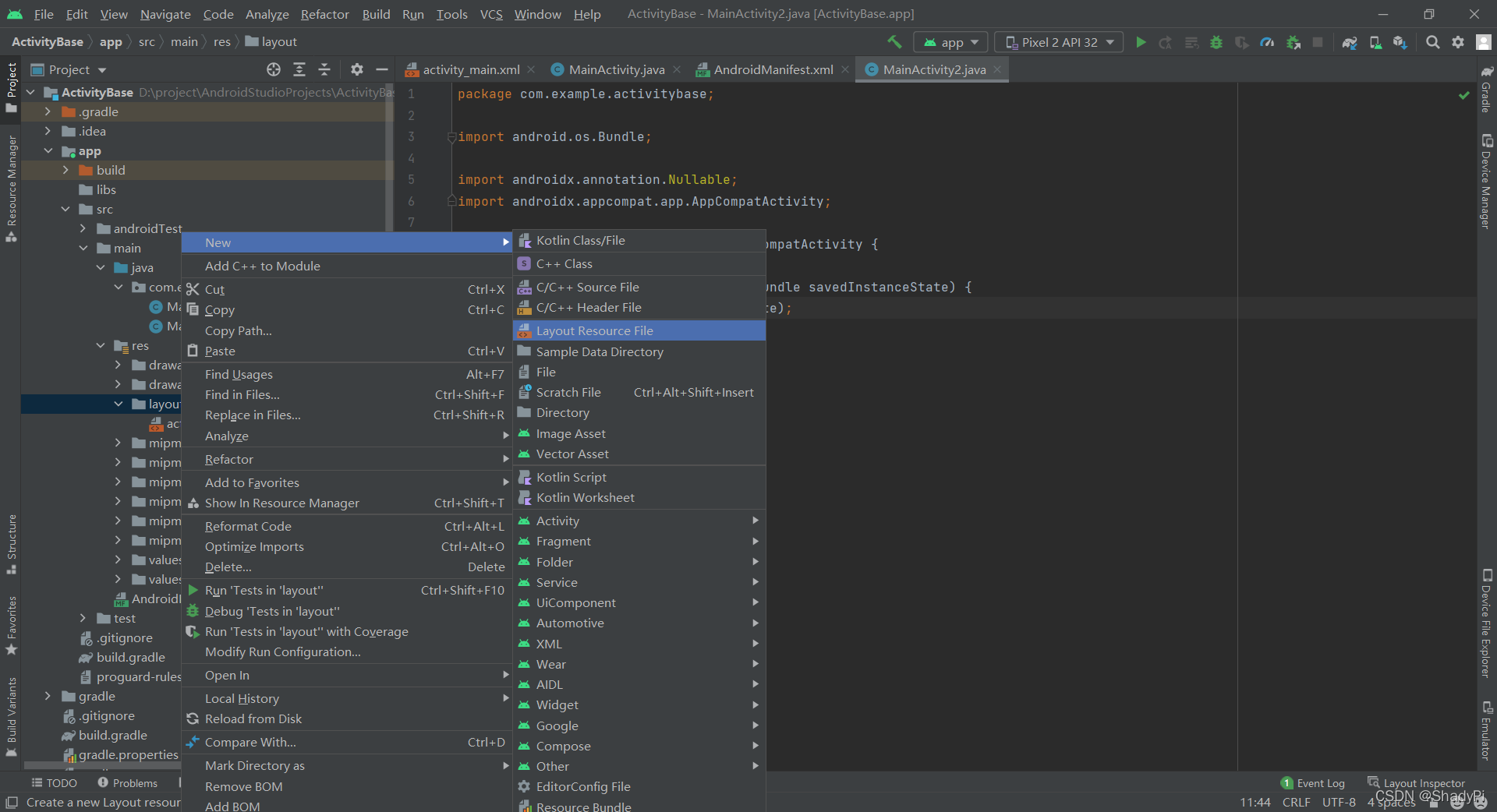Screen dimensions: 1497x812
Task: Open the Gradle side panel
Action: 1486,90
